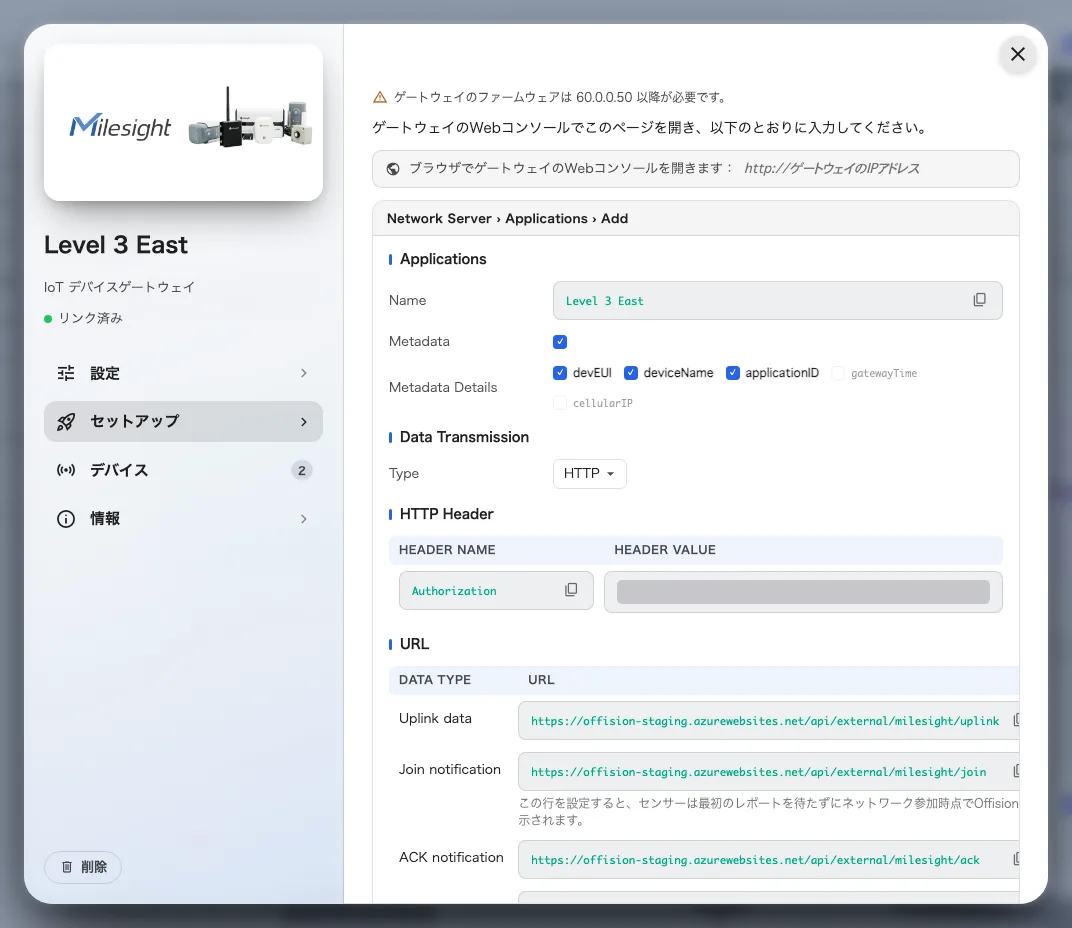Copy the Uplink data URL
Screen dimensions: 1072x928
click(1016, 720)
